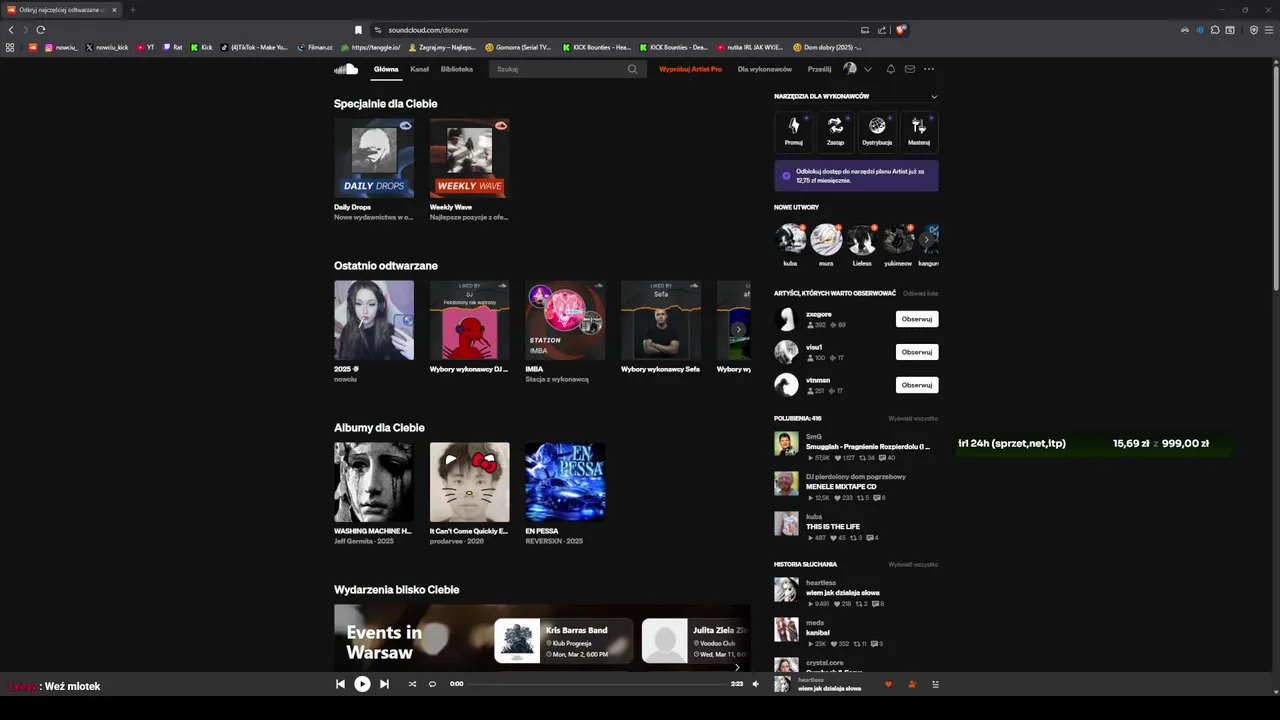Click Wyświetl wszystko next to Polubienia
Viewport: 1280px width, 720px height.
click(x=913, y=419)
